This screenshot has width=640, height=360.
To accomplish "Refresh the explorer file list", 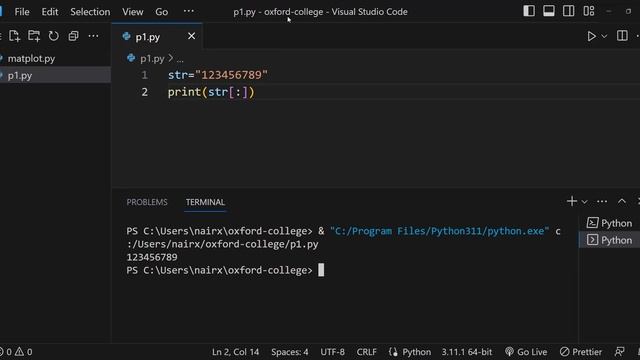I will tap(53, 36).
